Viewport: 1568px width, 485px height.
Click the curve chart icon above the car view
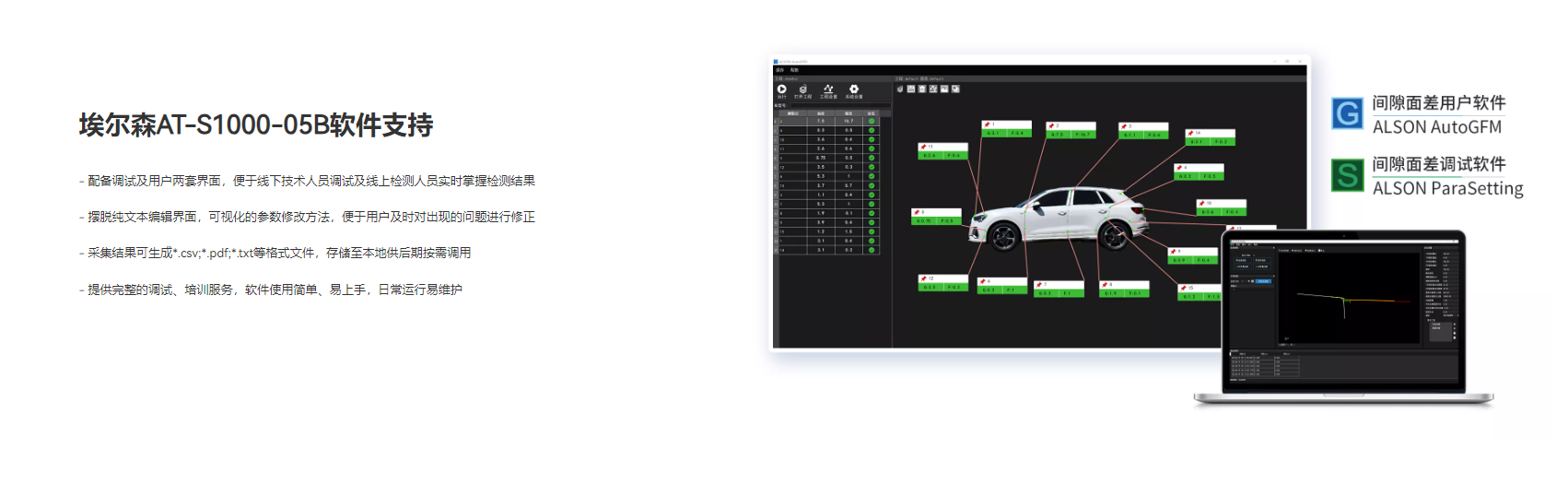click(x=933, y=89)
